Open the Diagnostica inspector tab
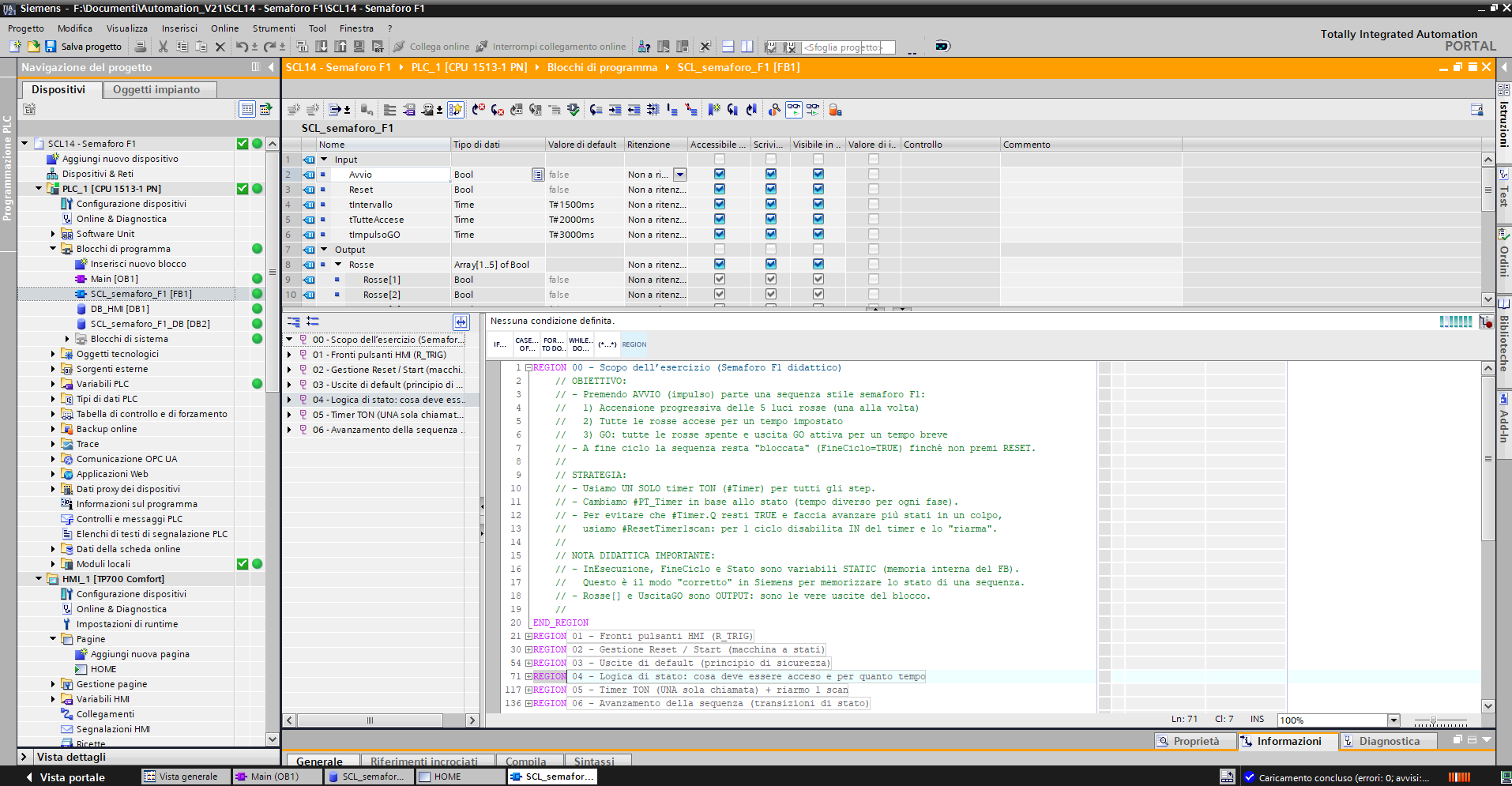This screenshot has height=786, width=1512. [1389, 741]
